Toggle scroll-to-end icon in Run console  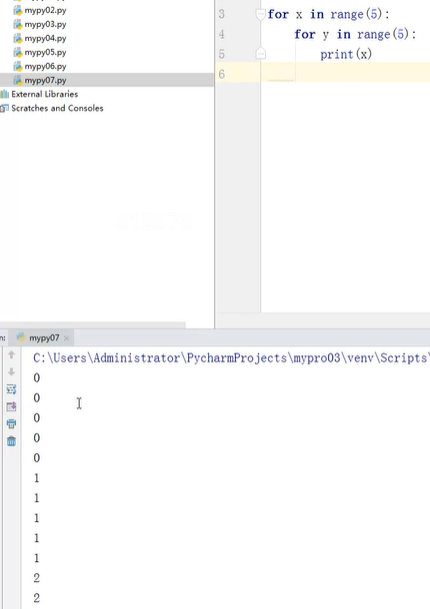pos(11,407)
